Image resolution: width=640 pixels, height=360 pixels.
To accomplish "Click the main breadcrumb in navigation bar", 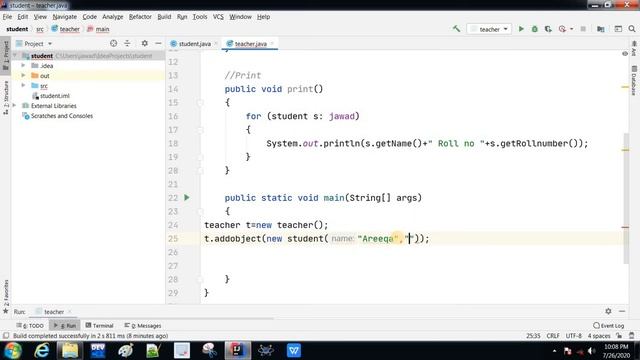I will pyautogui.click(x=98, y=29).
